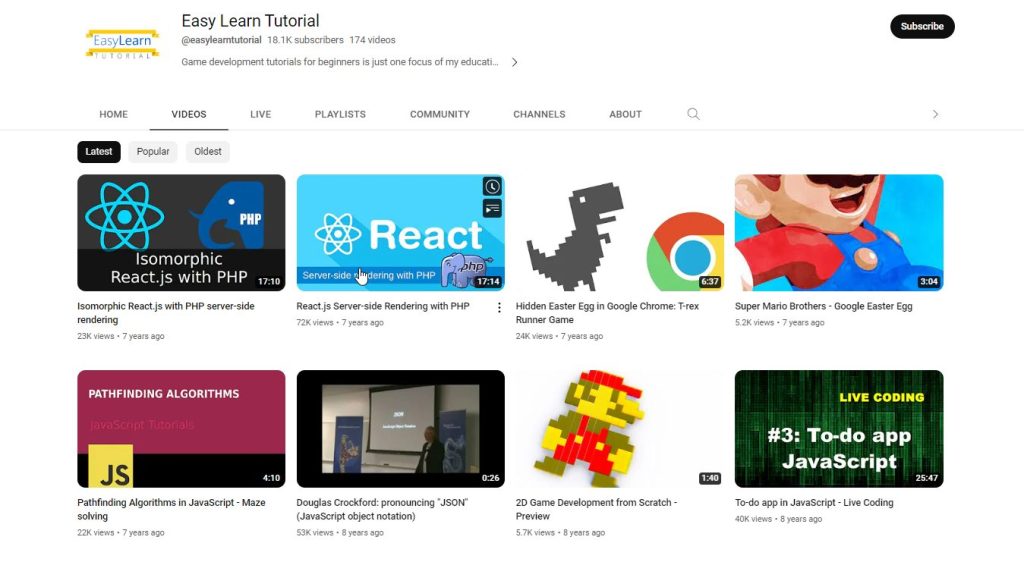Sort videos by Oldest

[x=208, y=152]
